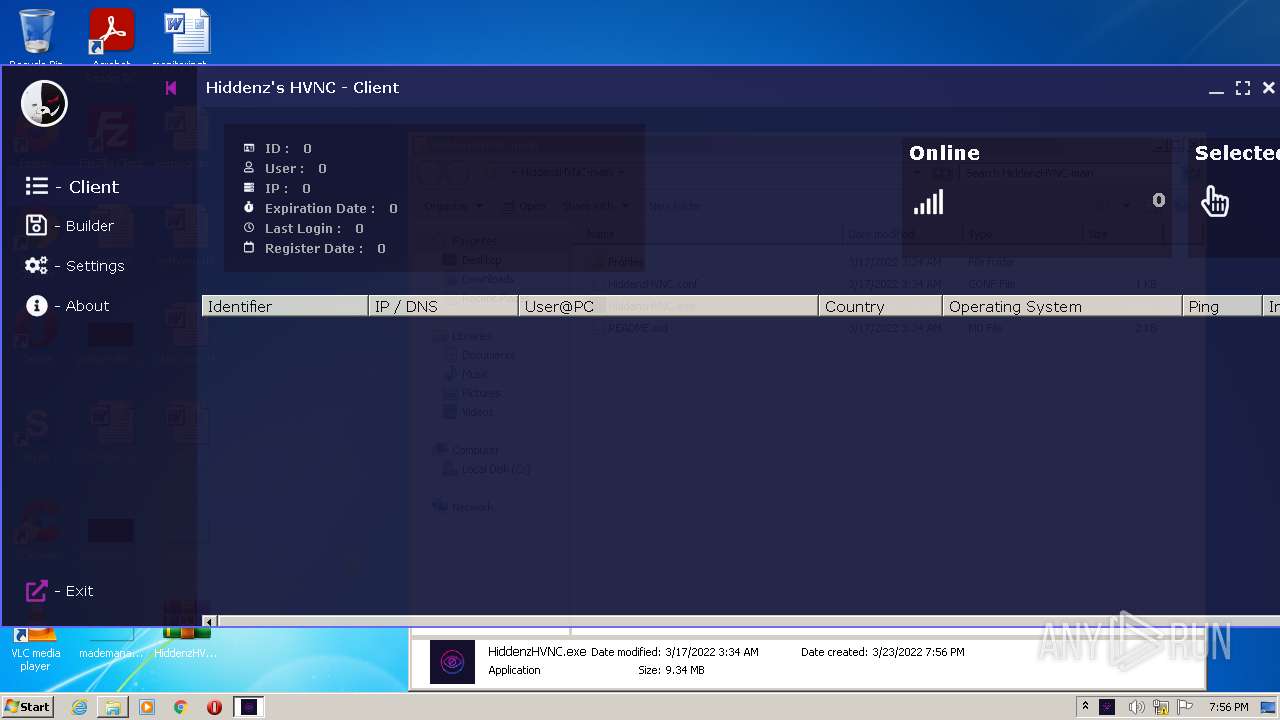The width and height of the screenshot is (1280, 720).
Task: Sort the client list by Identifier
Action: pyautogui.click(x=285, y=306)
